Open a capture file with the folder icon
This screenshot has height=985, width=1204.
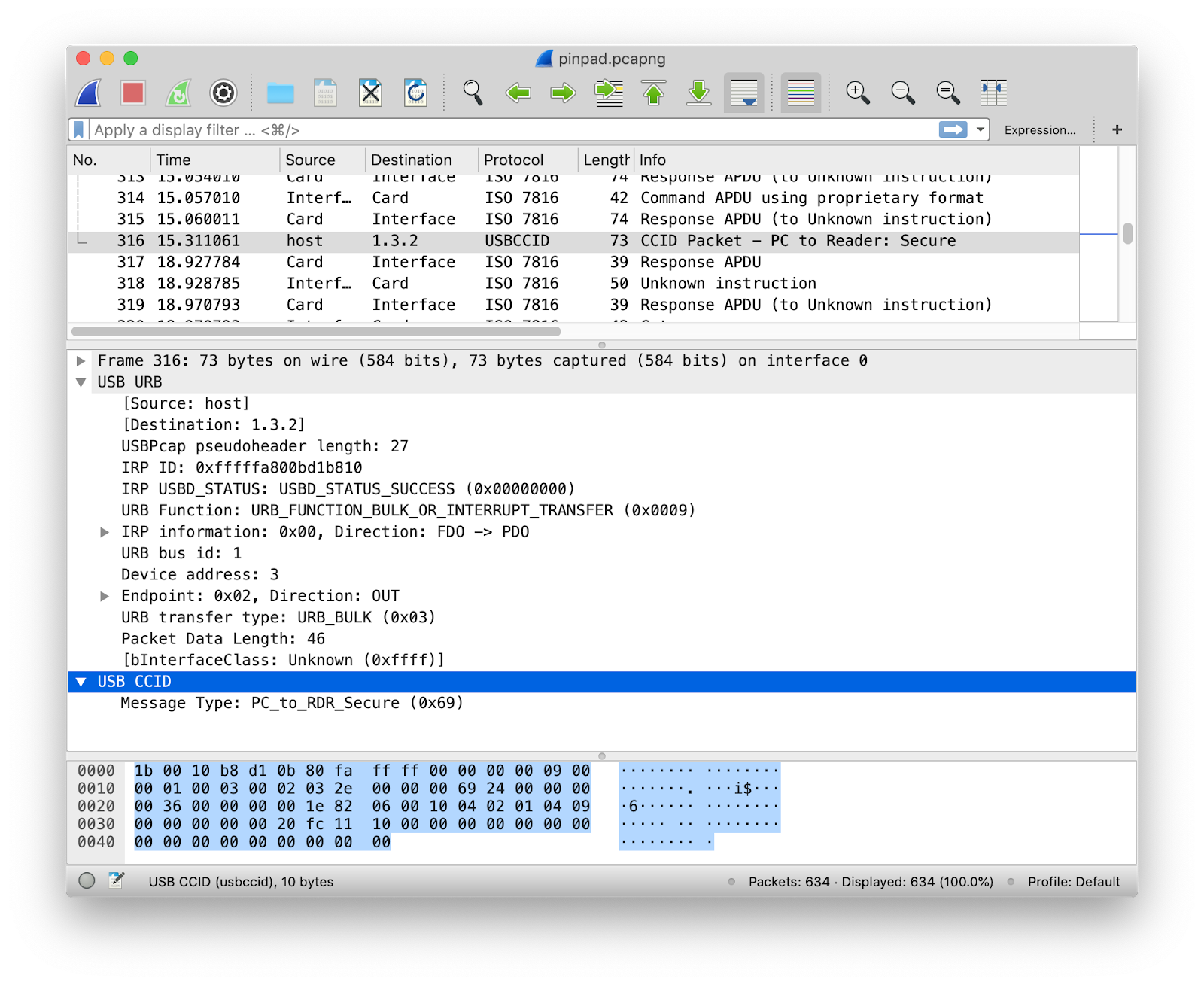click(x=281, y=93)
